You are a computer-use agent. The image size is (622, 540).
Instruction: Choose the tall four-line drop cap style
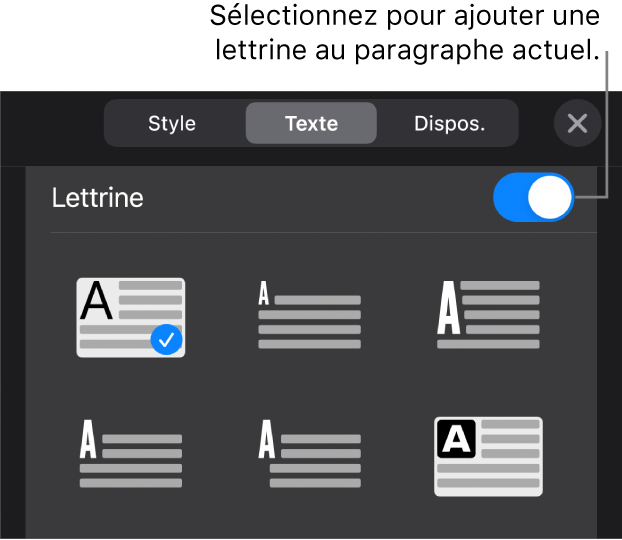488,315
